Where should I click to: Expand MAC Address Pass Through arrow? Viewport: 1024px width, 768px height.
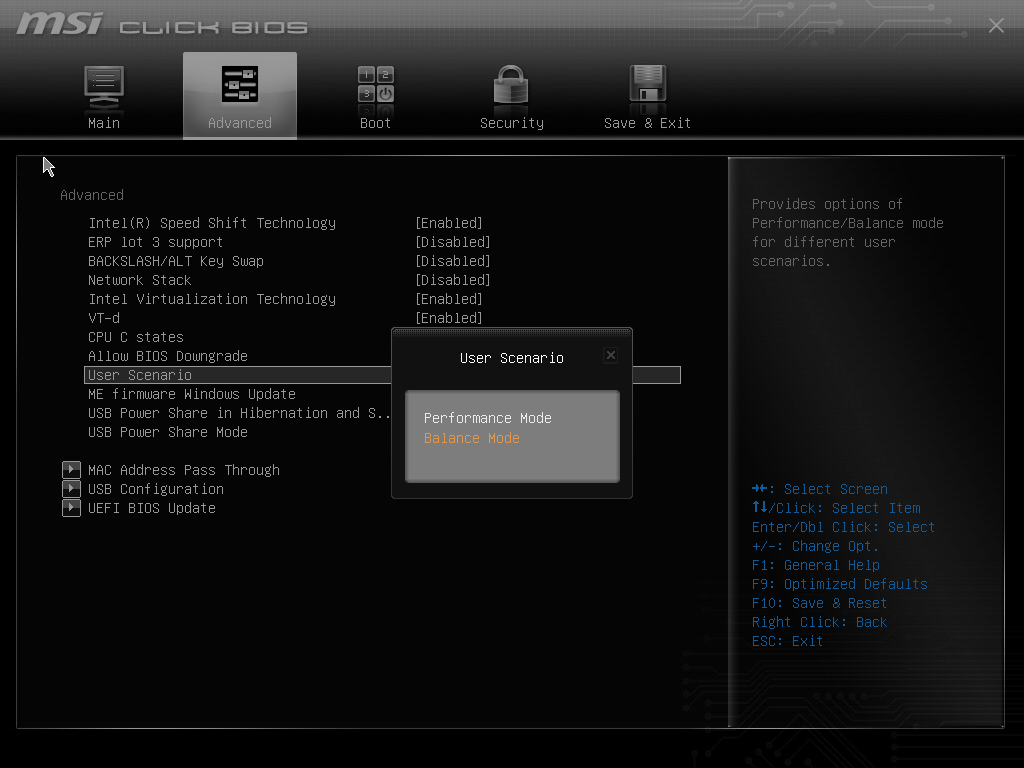tap(71, 470)
